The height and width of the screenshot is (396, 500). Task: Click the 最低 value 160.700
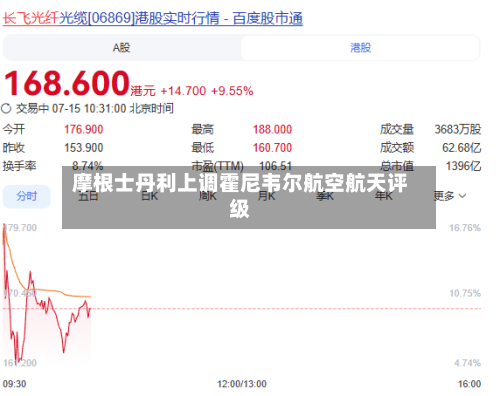tap(272, 148)
